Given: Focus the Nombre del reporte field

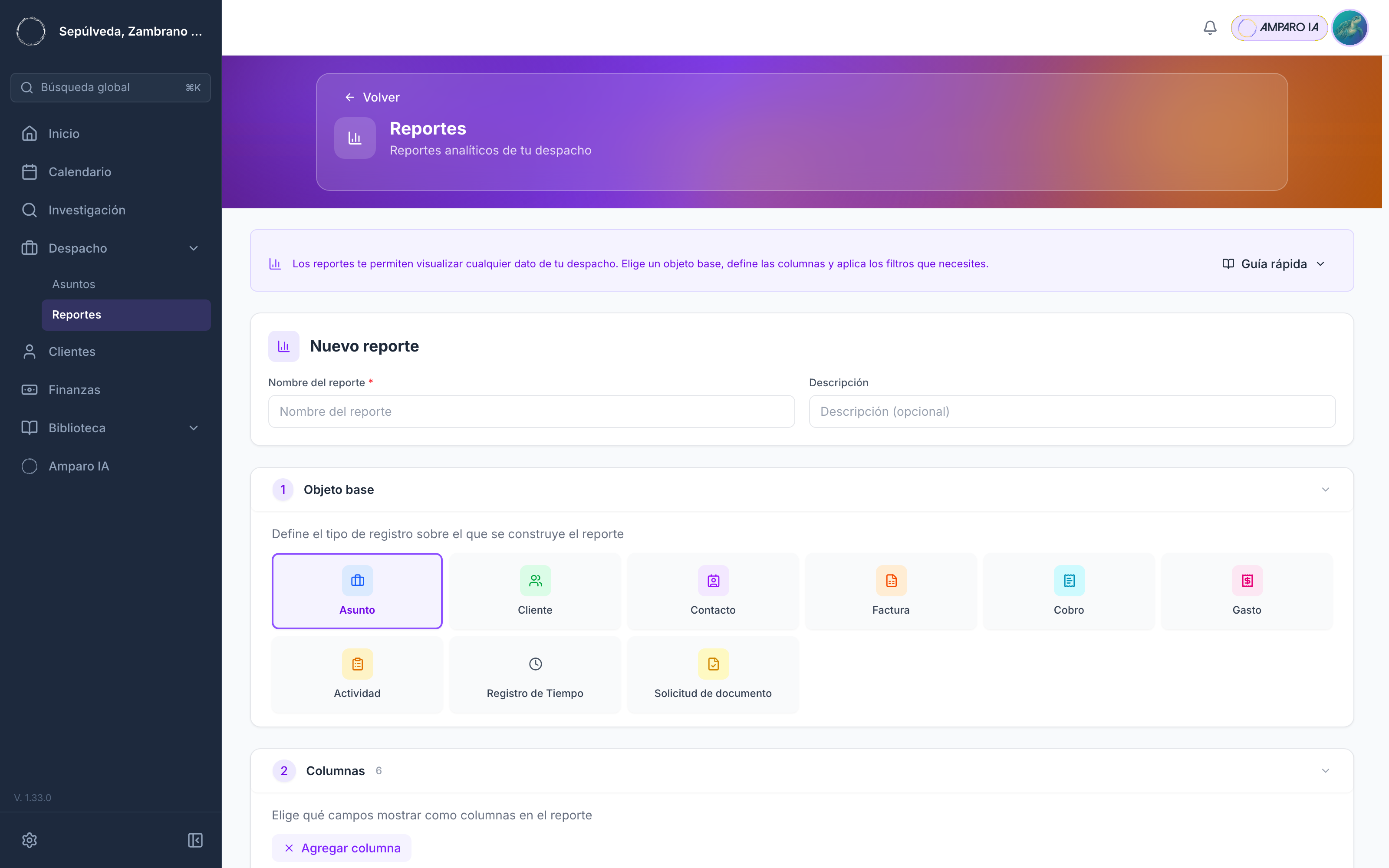Looking at the screenshot, I should pyautogui.click(x=531, y=411).
